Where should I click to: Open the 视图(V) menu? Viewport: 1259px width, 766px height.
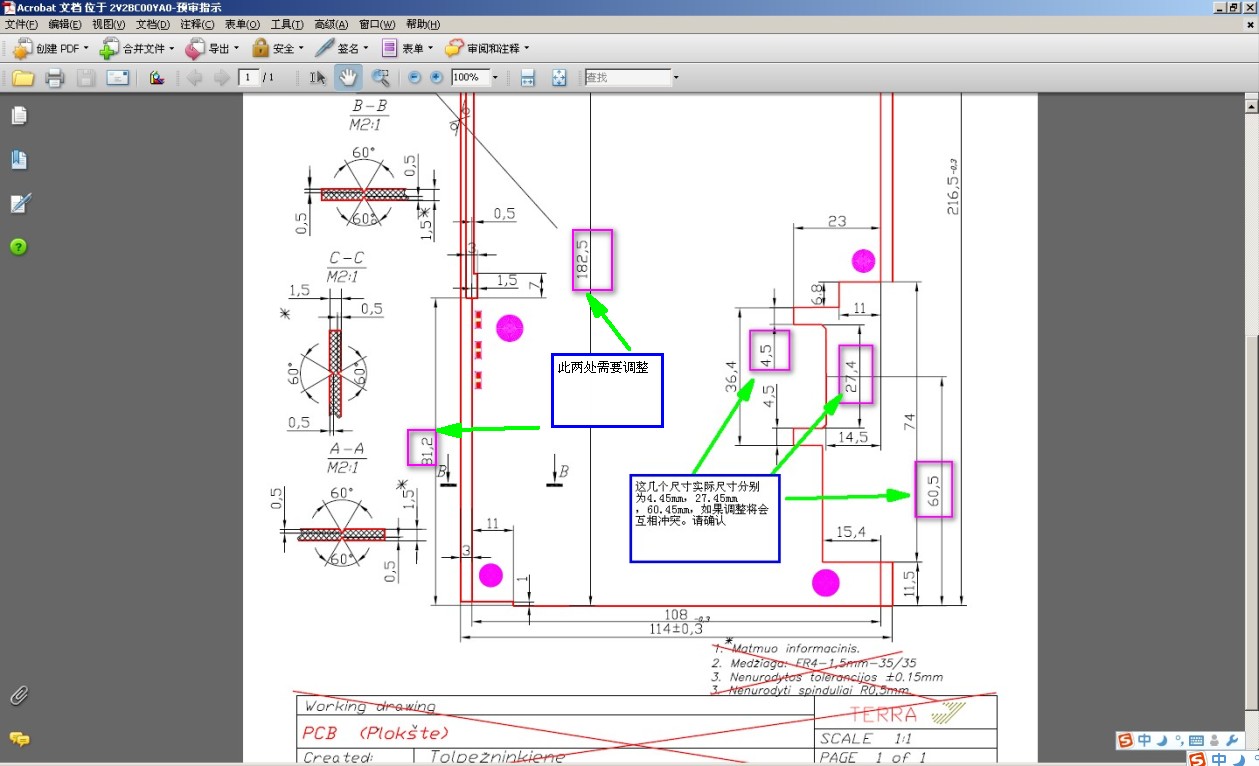(109, 24)
